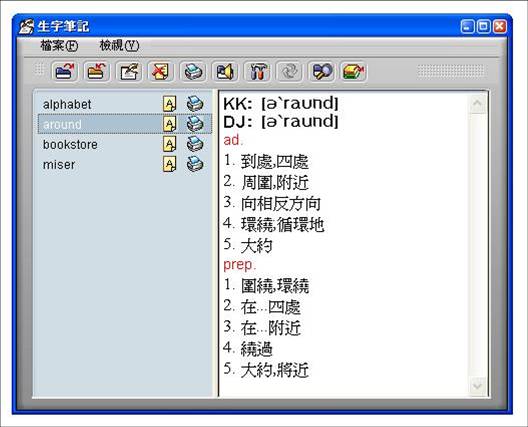Click the edit note toolbar icon
This screenshot has width=528, height=427.
click(x=129, y=71)
